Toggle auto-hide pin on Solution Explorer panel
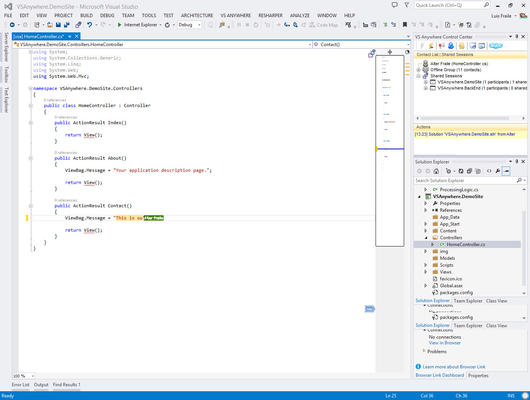Image resolution: width=530 pixels, height=400 pixels. coord(517,162)
